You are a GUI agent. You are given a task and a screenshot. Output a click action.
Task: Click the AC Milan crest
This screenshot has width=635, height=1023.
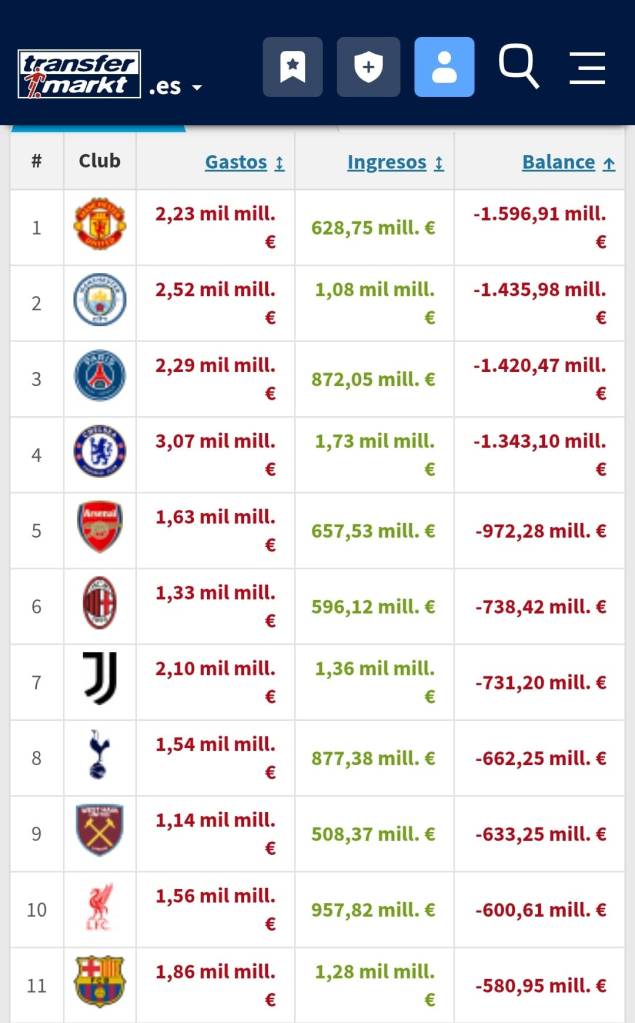pos(100,604)
